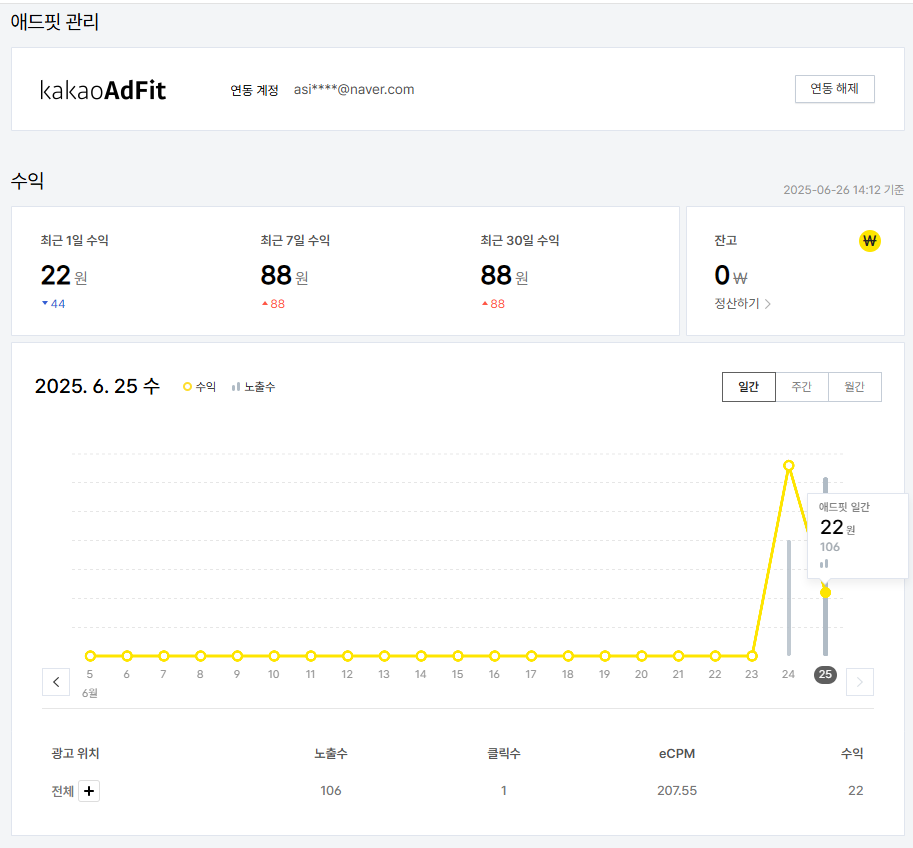Click the 최근 1일 수익 value 22 원

(x=63, y=275)
